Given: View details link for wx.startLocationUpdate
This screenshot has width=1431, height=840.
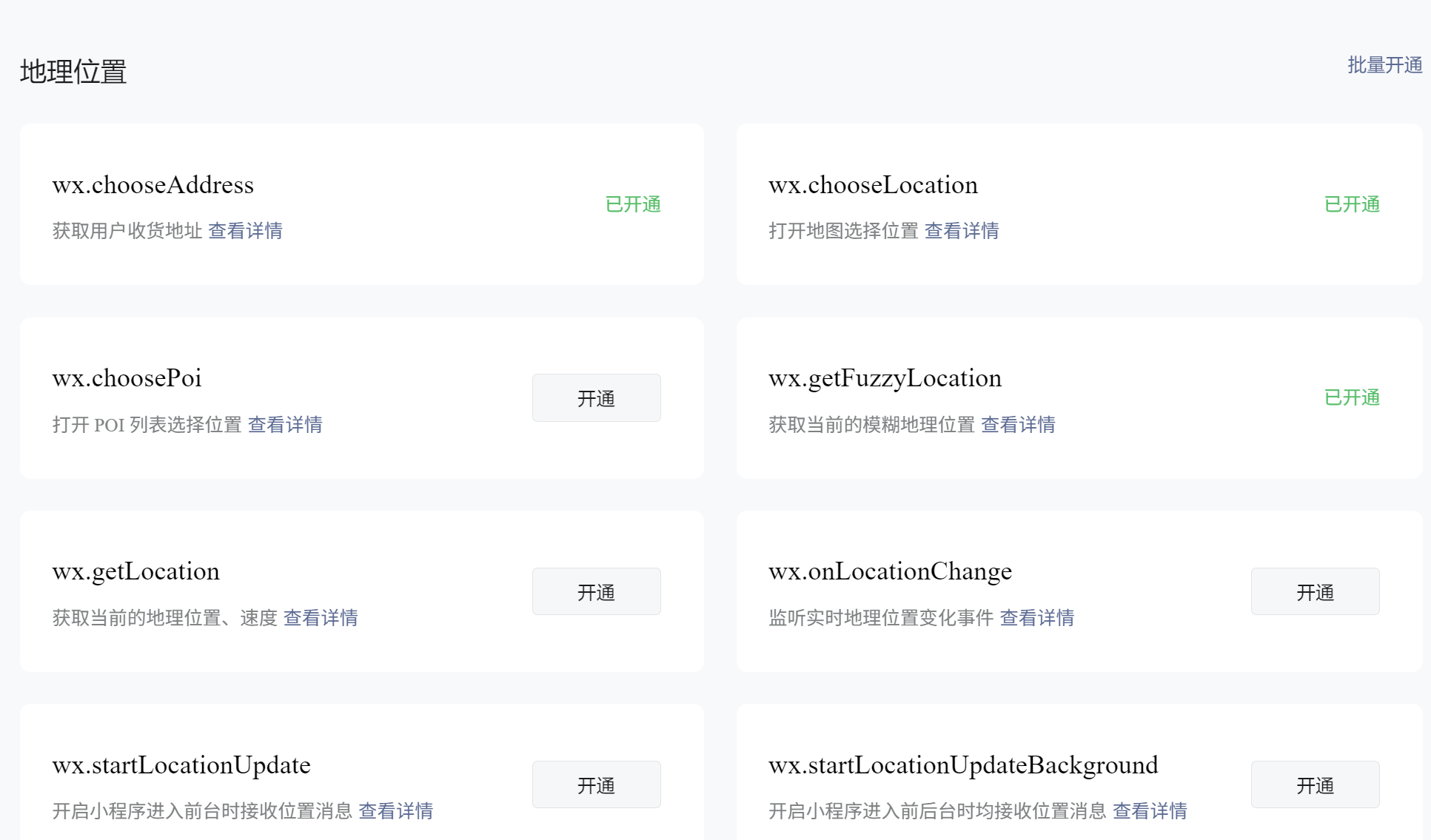Looking at the screenshot, I should click(x=396, y=811).
